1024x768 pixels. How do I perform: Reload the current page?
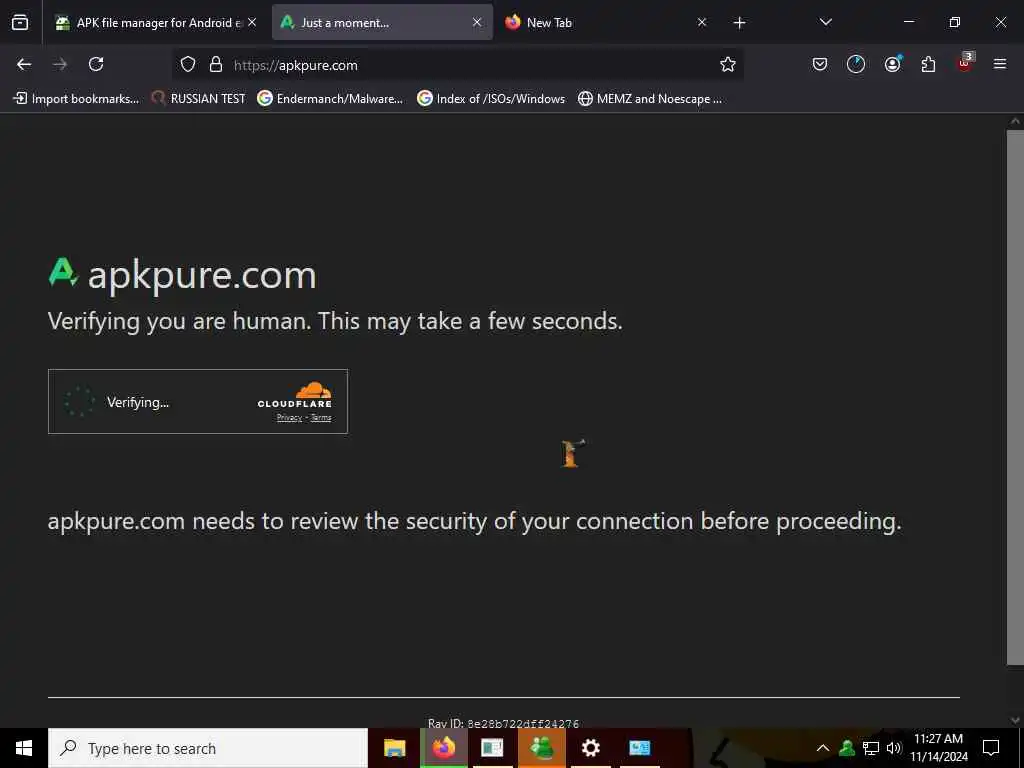coord(96,64)
